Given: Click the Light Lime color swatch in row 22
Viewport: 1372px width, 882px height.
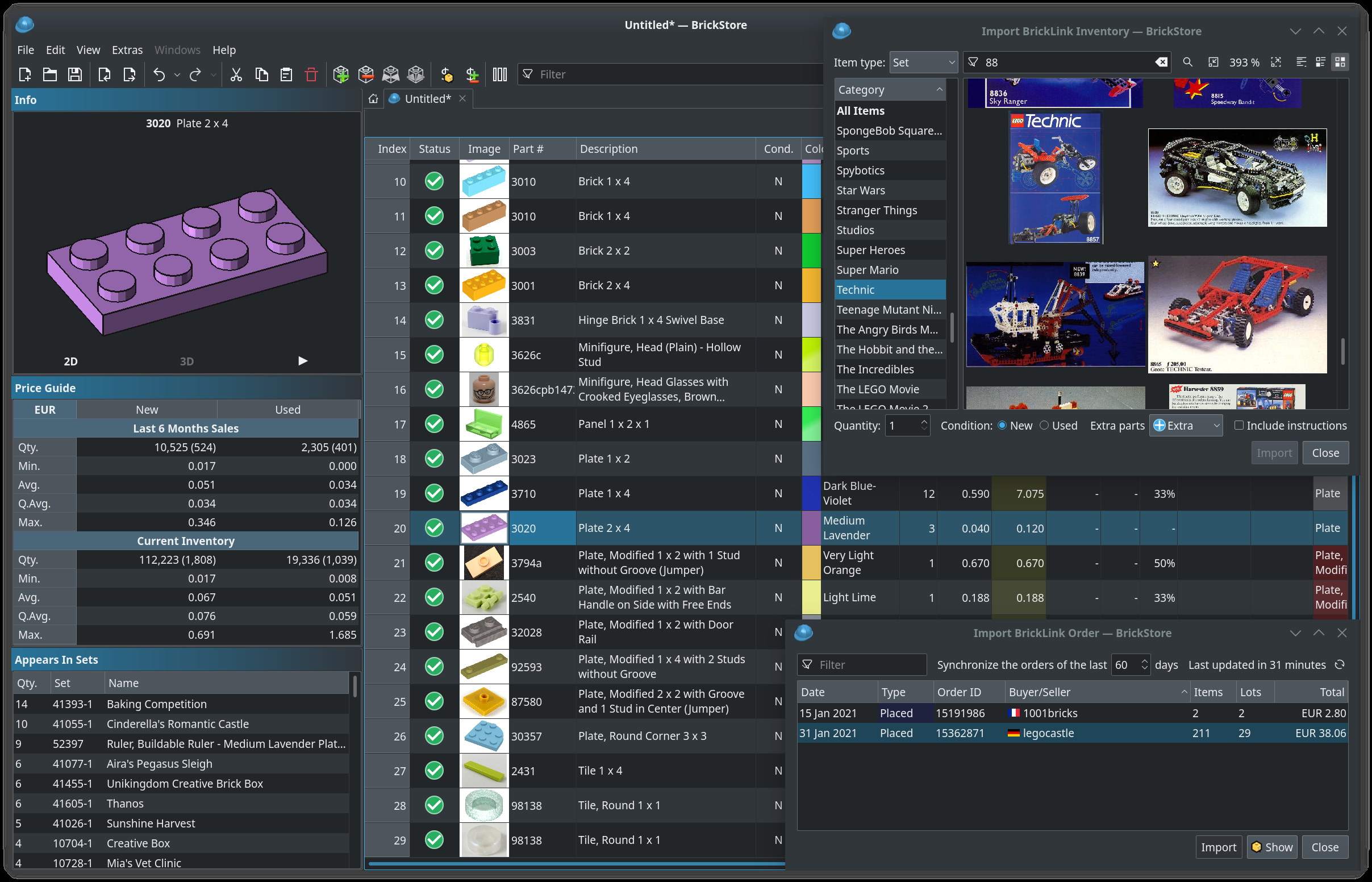Looking at the screenshot, I should [811, 597].
